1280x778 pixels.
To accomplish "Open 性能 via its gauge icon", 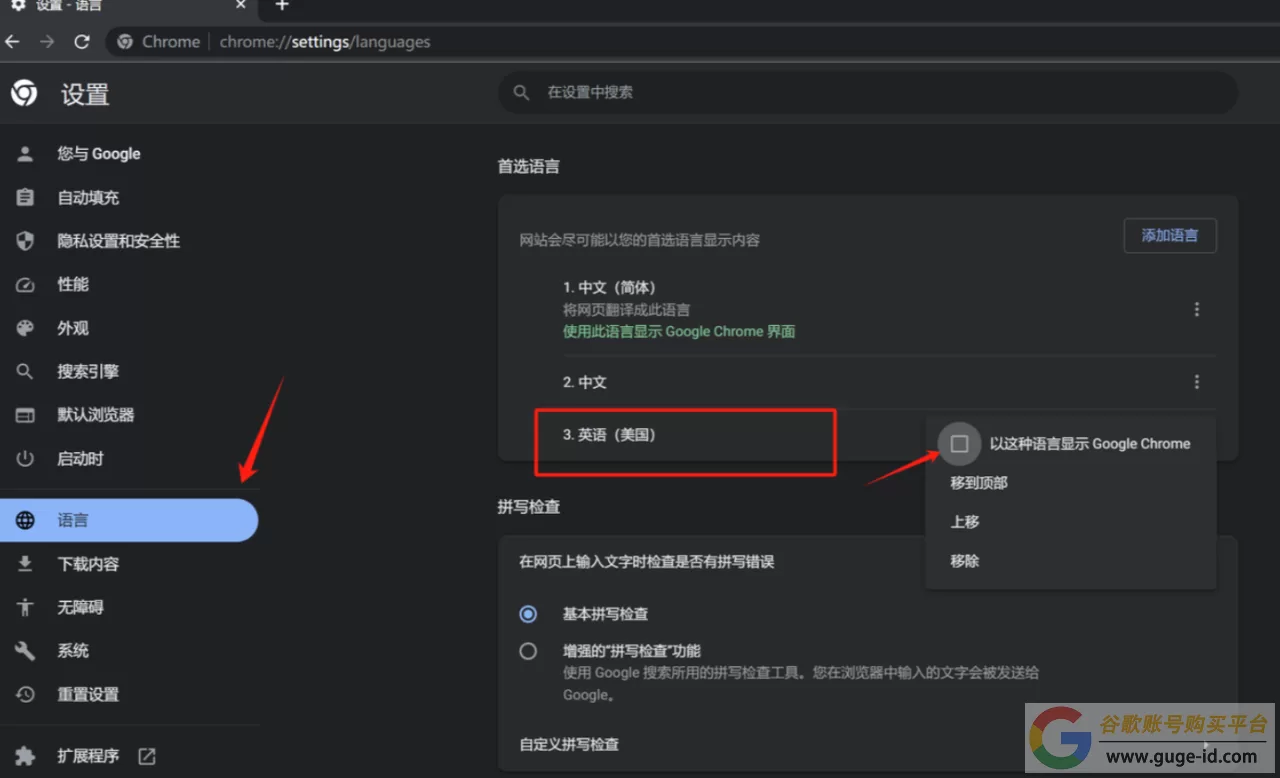I will [x=25, y=285].
